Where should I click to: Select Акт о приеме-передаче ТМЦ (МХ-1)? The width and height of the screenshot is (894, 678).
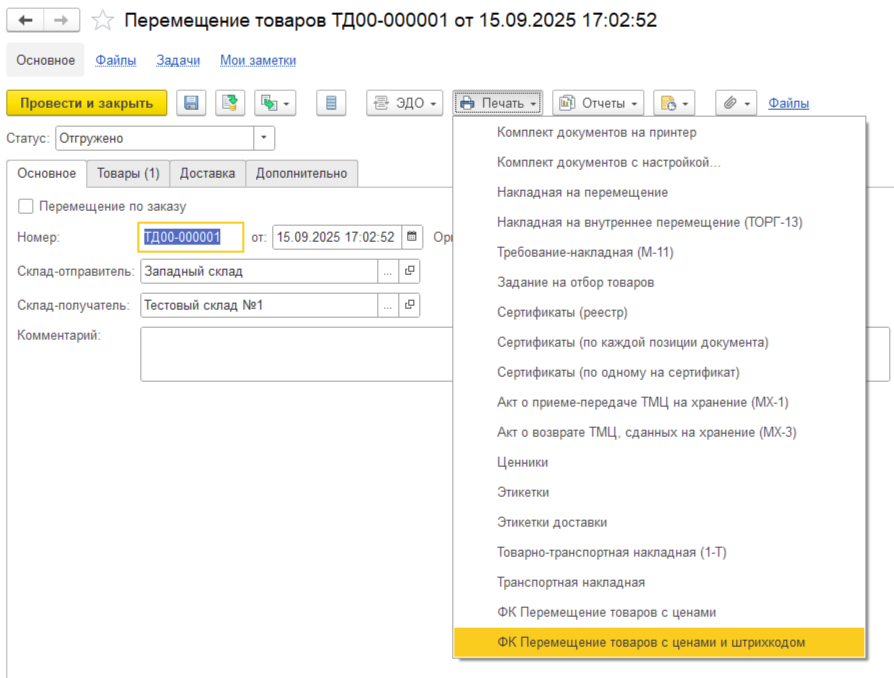(659, 403)
